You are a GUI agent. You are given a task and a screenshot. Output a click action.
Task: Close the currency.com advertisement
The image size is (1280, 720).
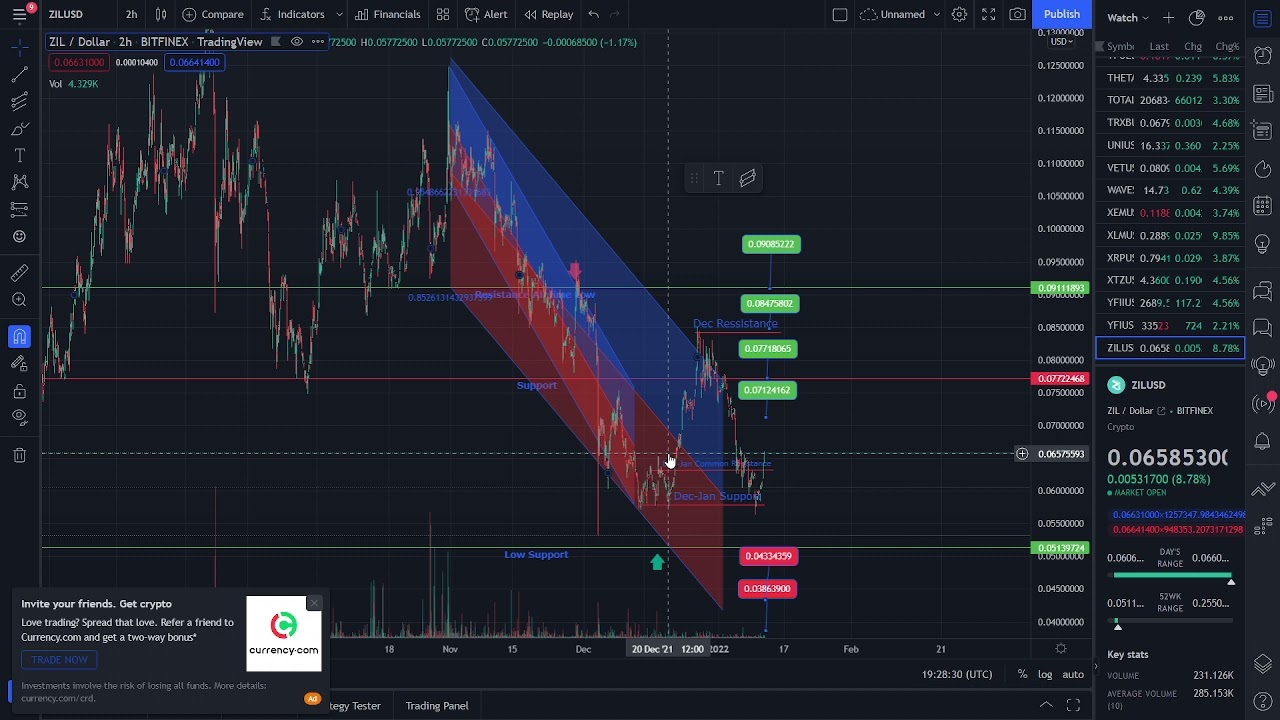click(x=314, y=603)
